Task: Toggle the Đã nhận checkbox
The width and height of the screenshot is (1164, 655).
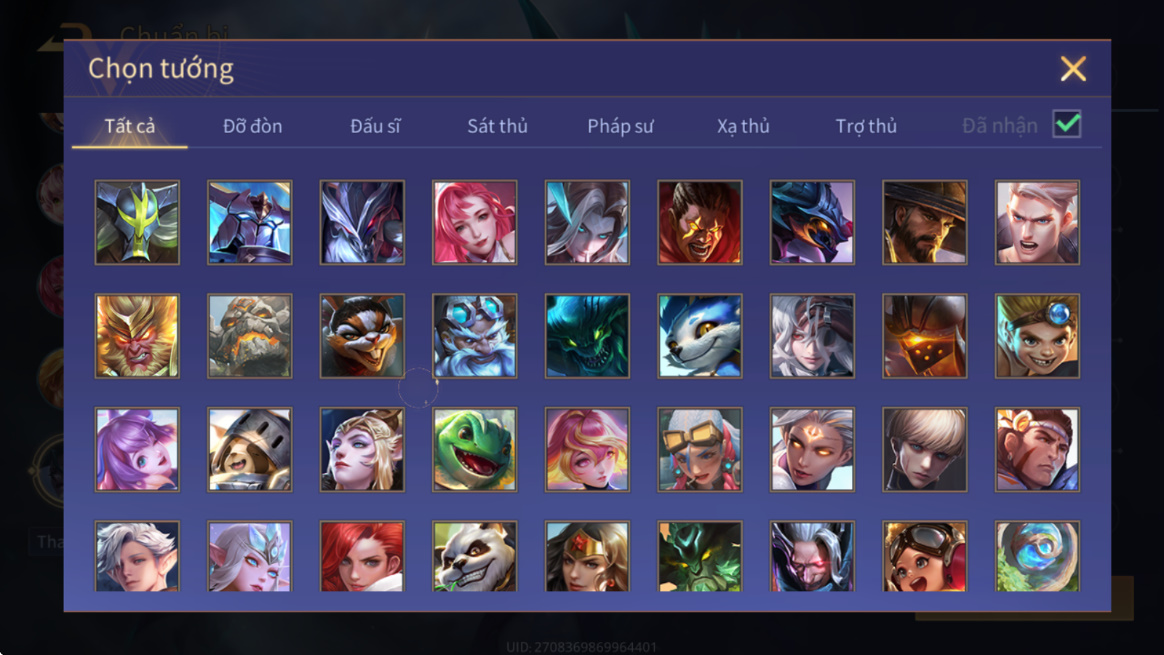Action: (x=1067, y=124)
